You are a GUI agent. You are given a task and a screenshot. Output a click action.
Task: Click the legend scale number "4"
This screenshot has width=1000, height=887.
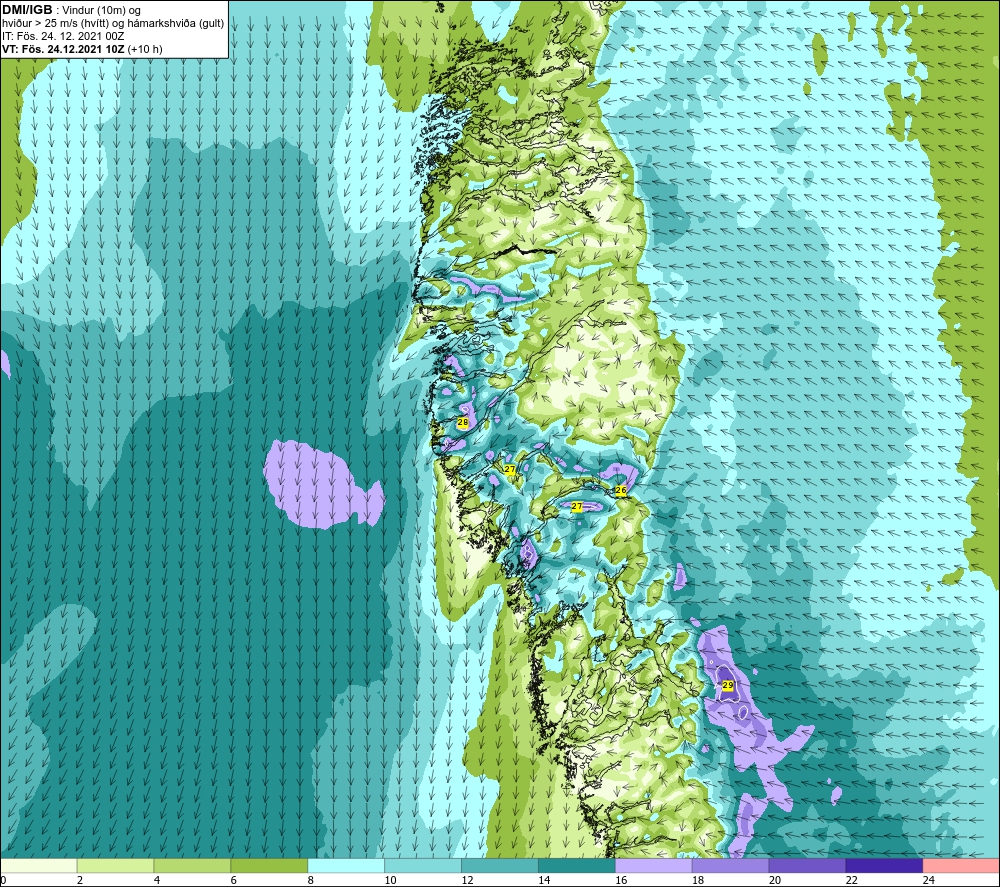coord(157,880)
